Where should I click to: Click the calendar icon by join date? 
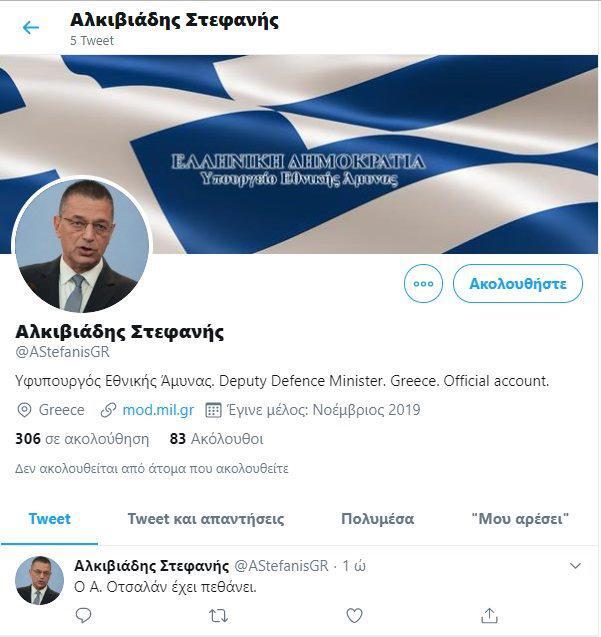tap(213, 410)
